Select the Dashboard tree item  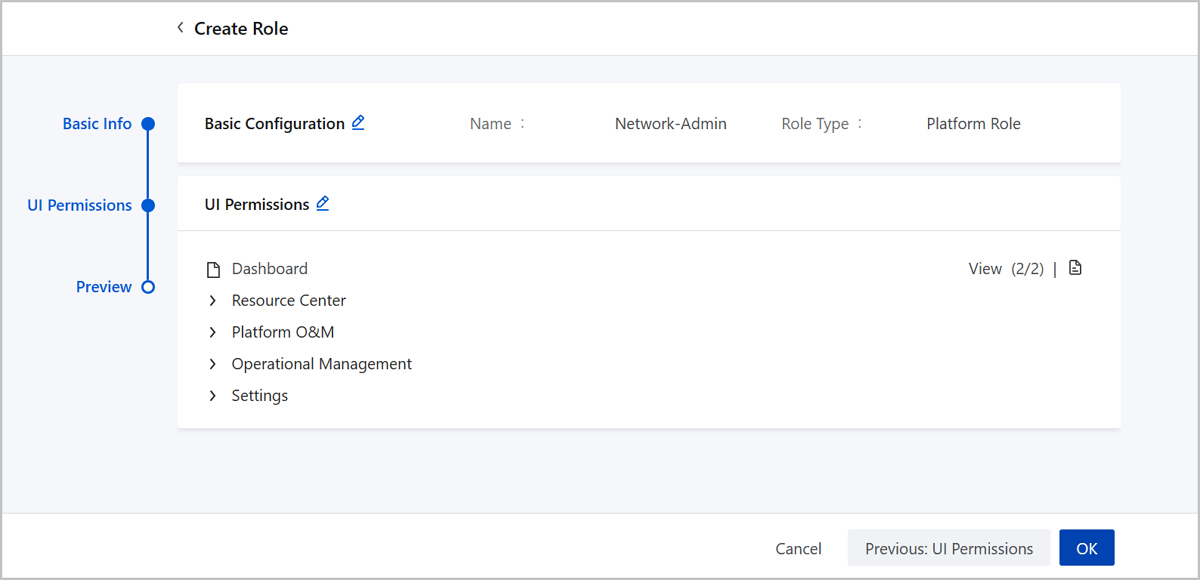[270, 269]
